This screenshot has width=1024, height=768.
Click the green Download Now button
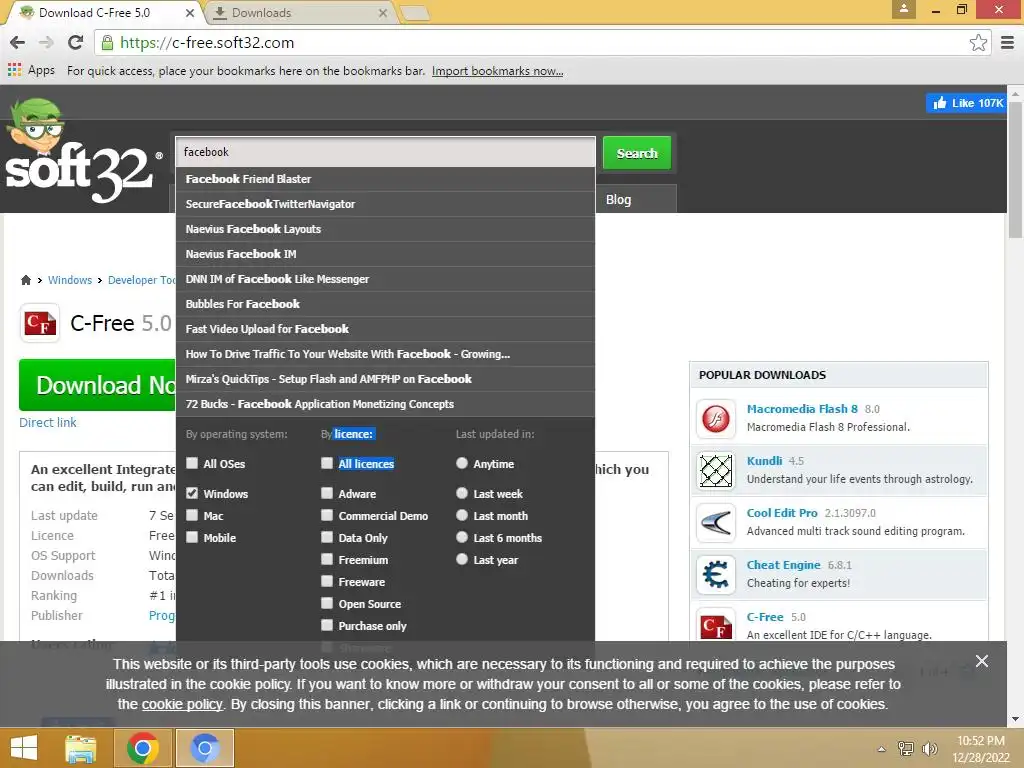coord(98,385)
